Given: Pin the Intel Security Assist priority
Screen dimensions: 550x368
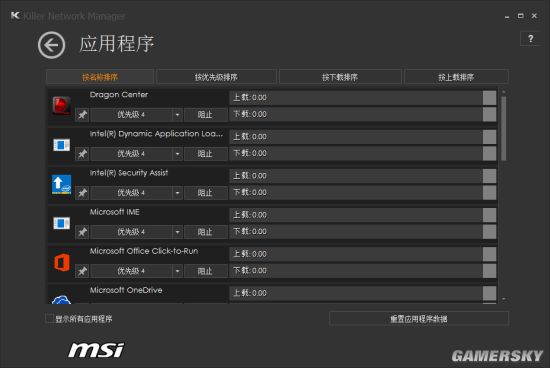Looking at the screenshot, I should (82, 193).
